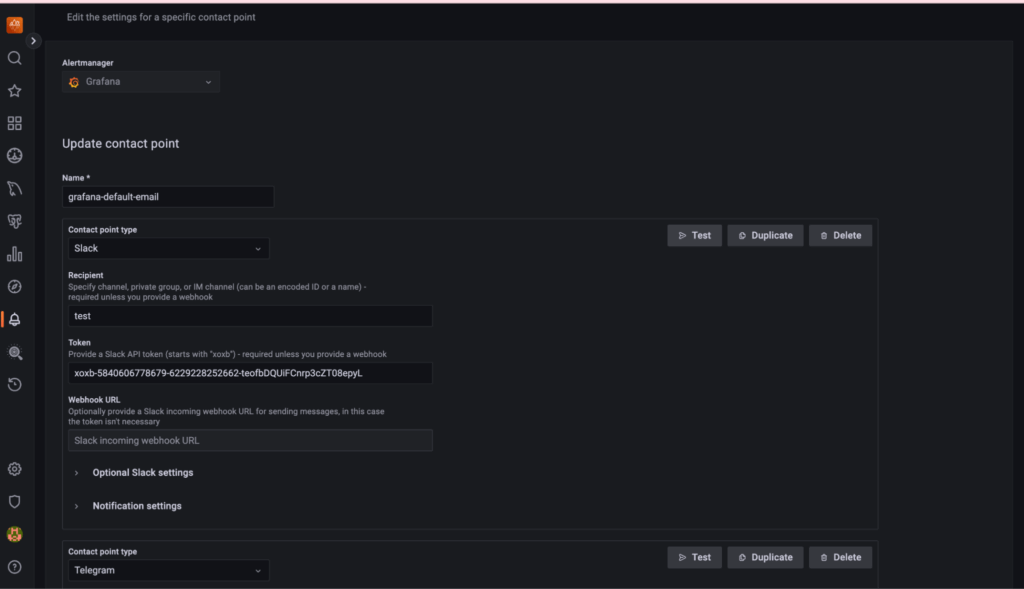Open Configuration gear icon in sidebar
The image size is (1024, 589).
(14, 469)
